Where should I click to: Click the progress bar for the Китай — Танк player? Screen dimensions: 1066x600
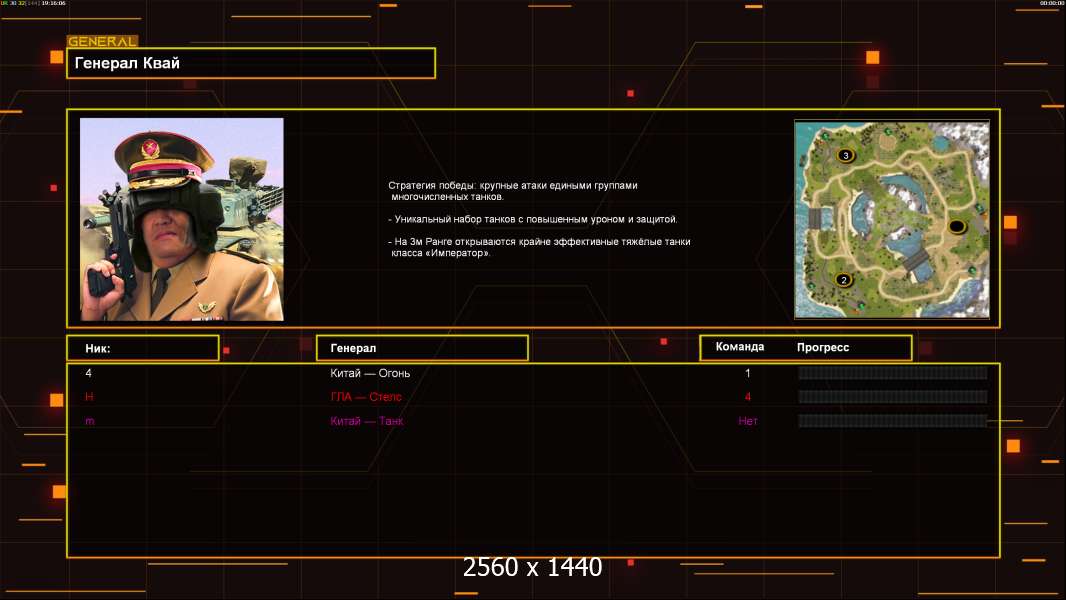click(x=892, y=421)
